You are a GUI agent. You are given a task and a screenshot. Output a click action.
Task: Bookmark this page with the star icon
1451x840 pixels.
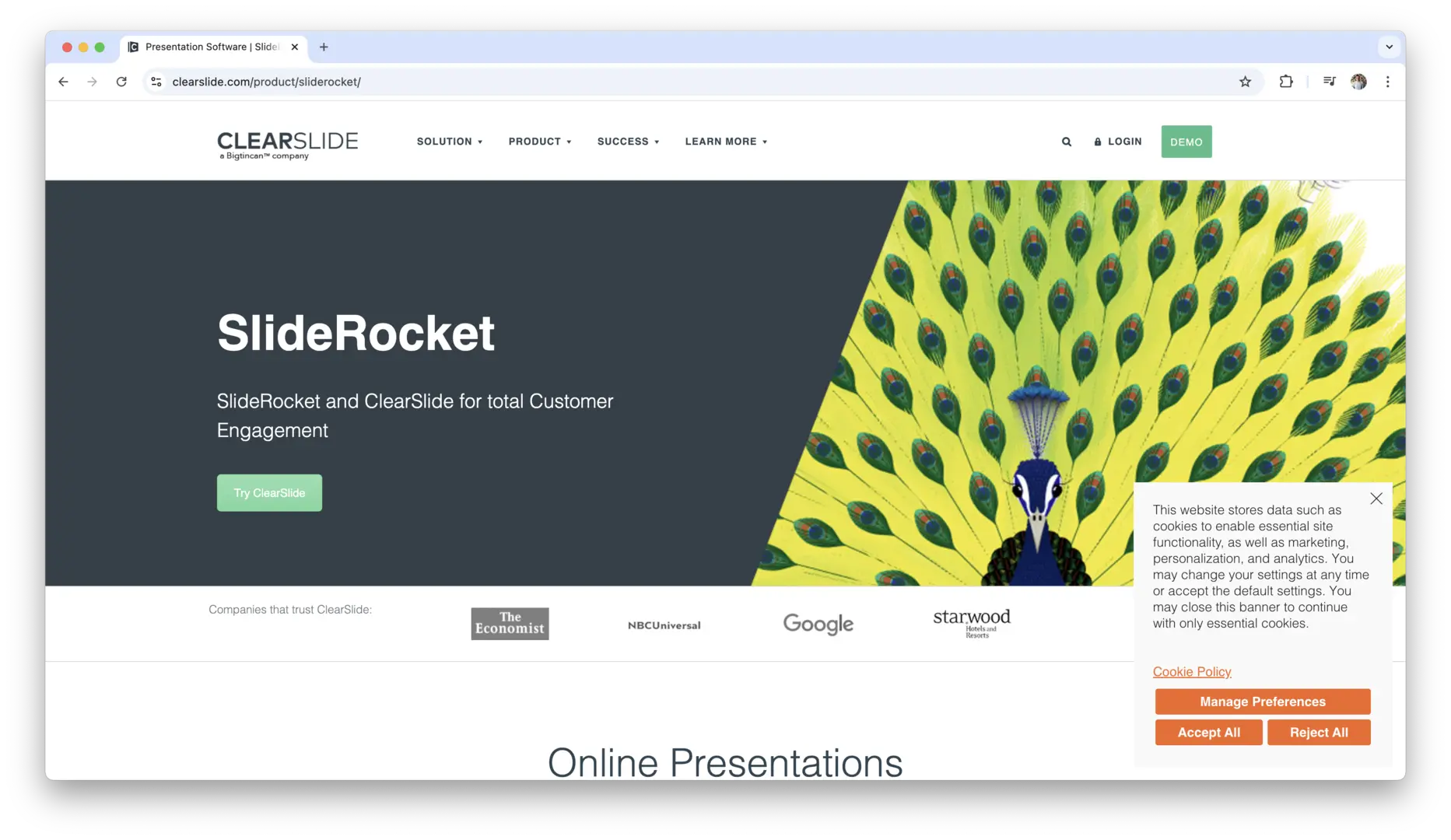pos(1245,82)
